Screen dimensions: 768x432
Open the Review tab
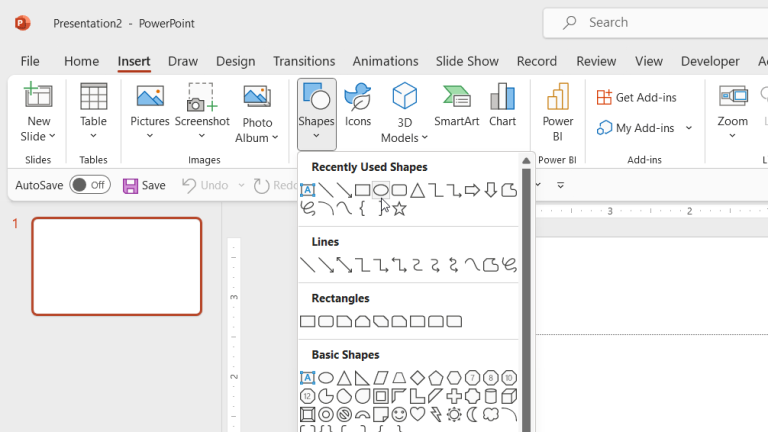(596, 61)
